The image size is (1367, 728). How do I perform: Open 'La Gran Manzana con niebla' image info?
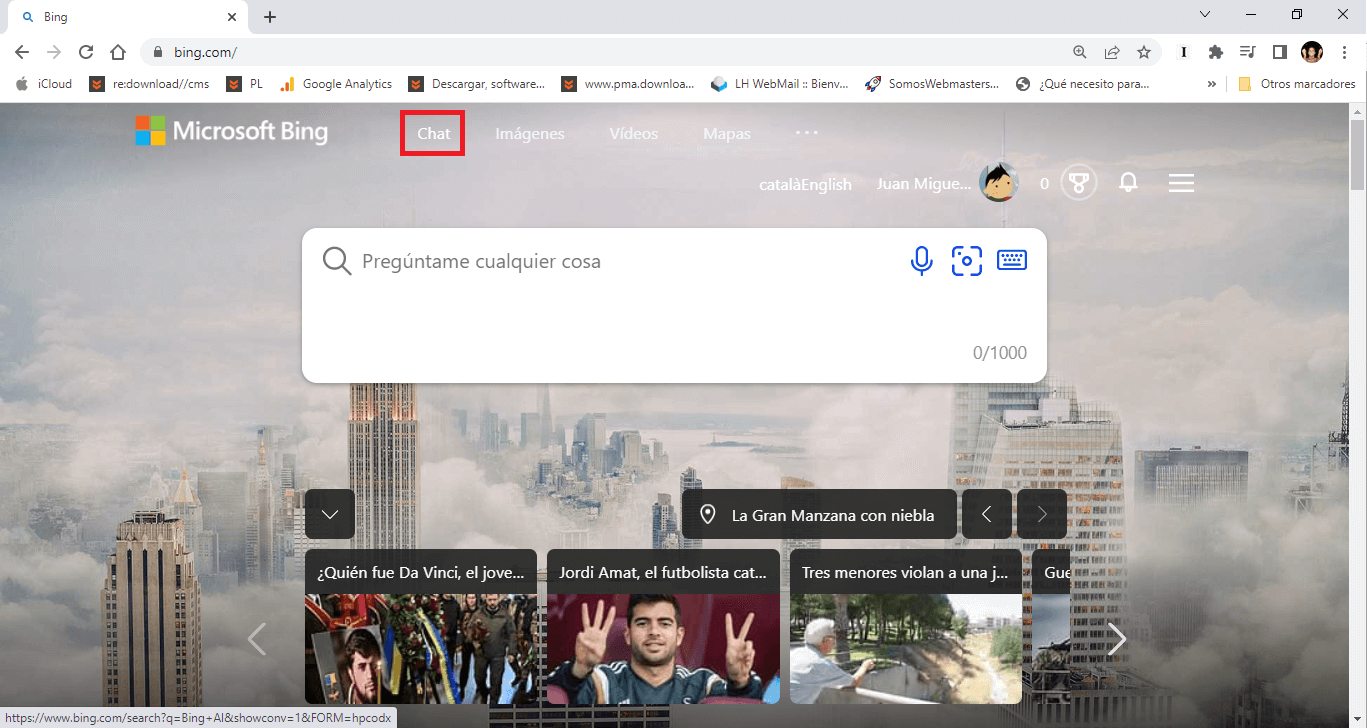pos(819,515)
